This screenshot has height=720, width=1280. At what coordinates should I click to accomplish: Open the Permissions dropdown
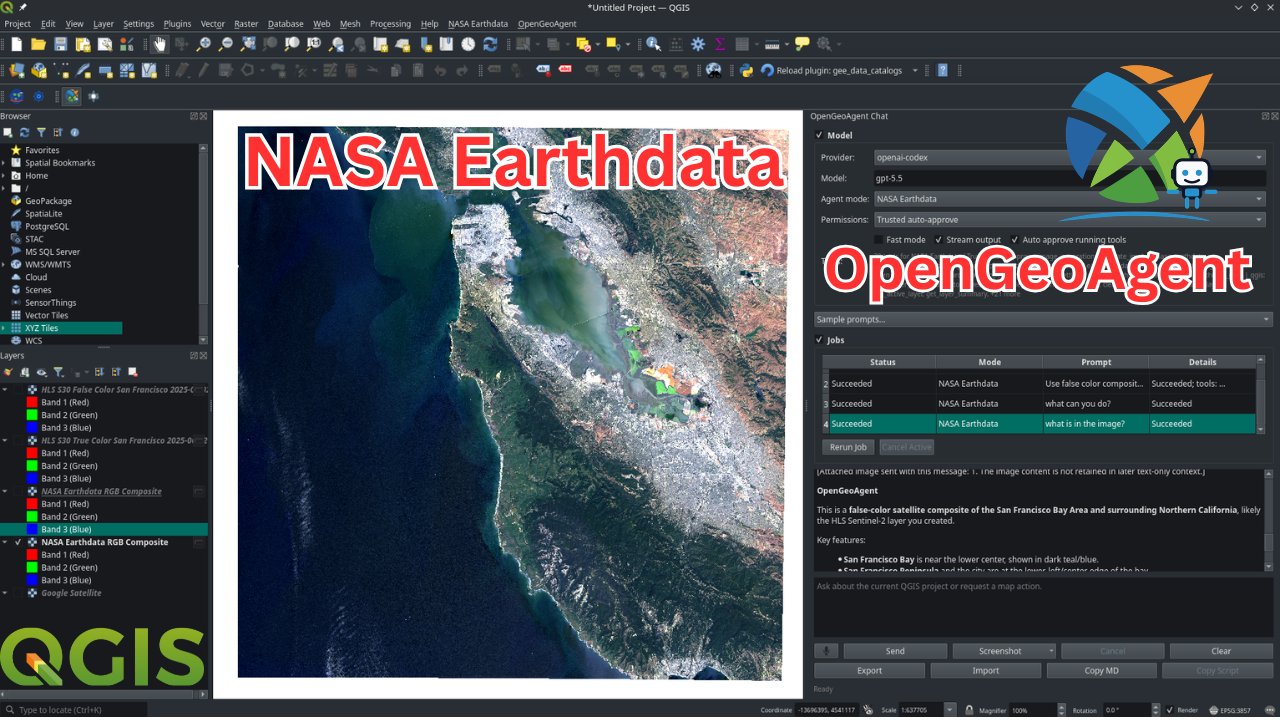point(1069,219)
